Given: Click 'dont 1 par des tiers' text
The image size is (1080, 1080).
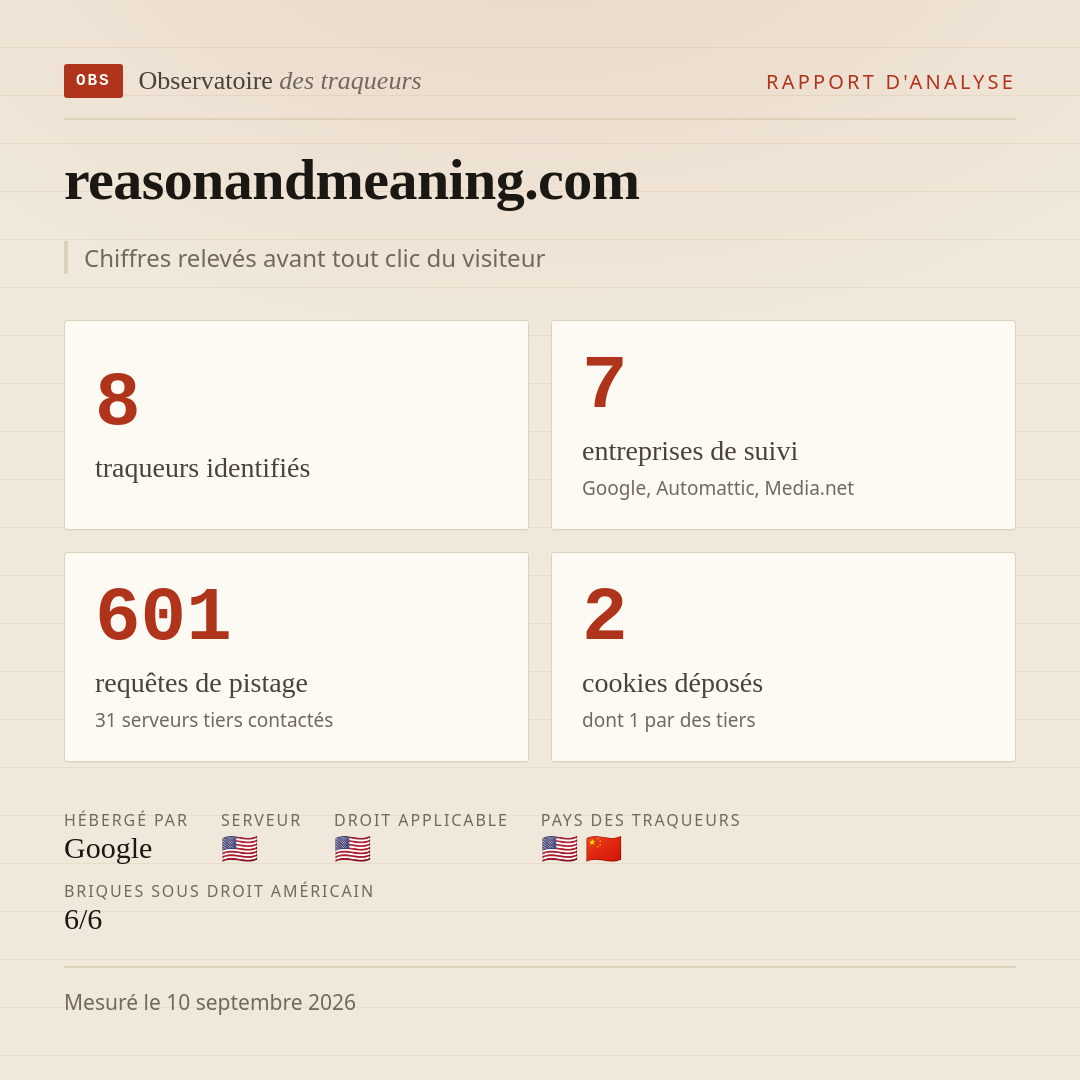Looking at the screenshot, I should click(x=668, y=720).
